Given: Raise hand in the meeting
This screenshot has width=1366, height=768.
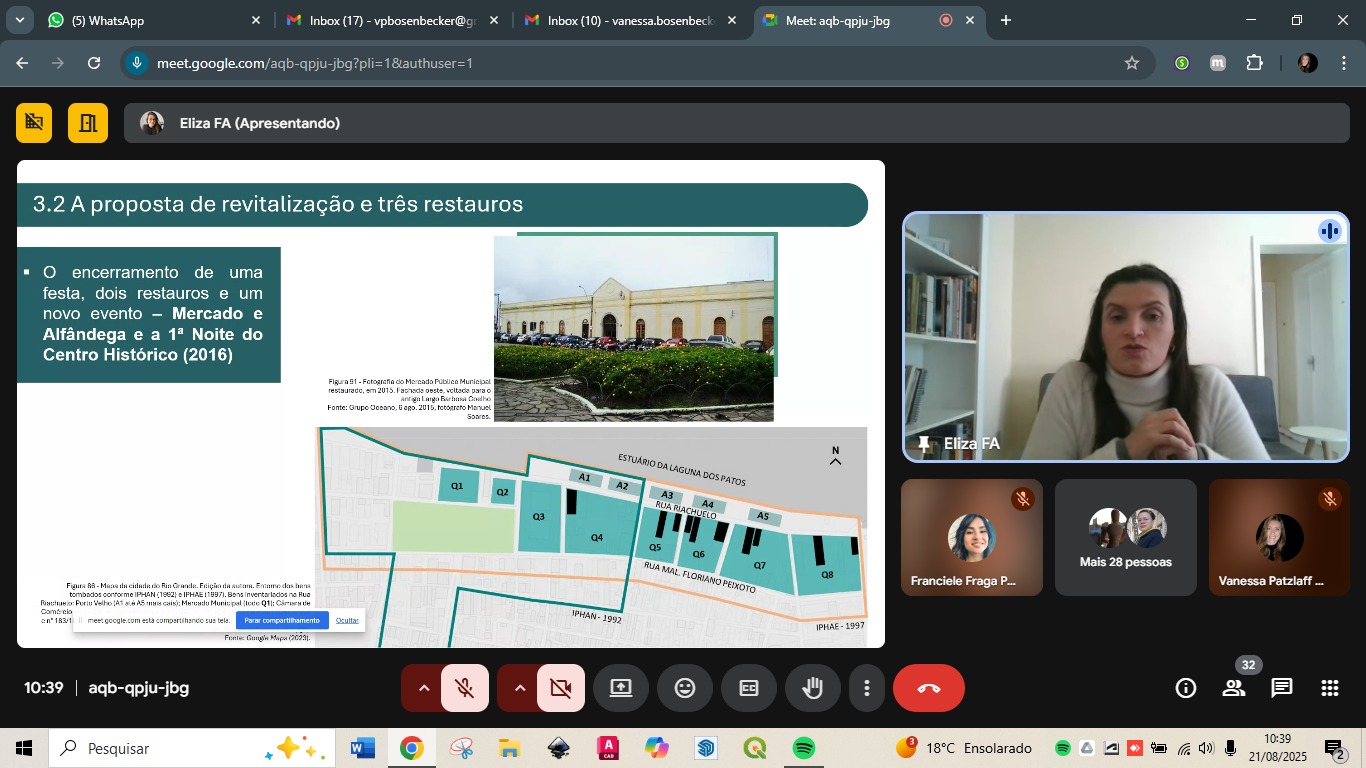Looking at the screenshot, I should [x=813, y=688].
